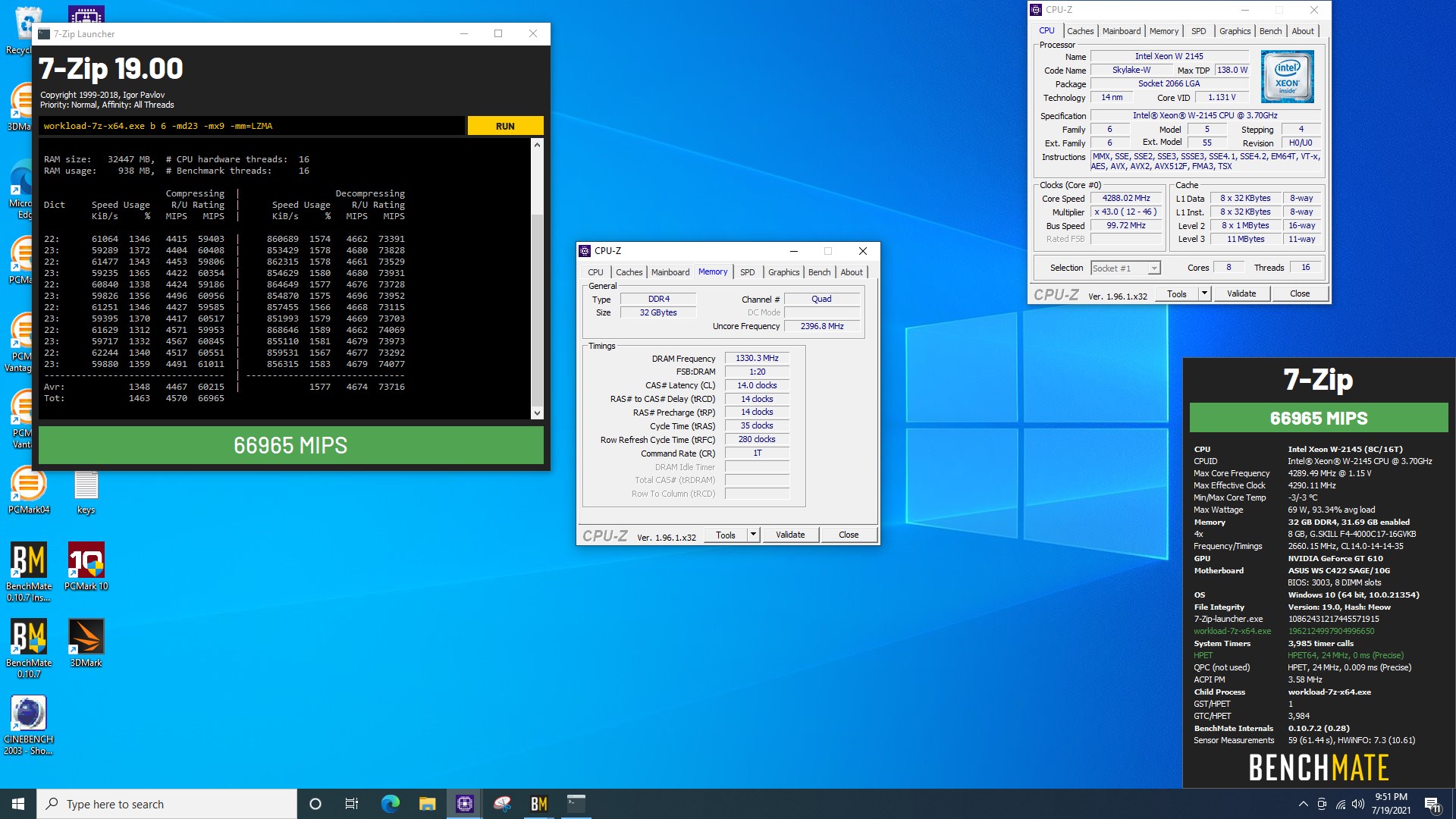
Task: Click the Intel Xeon W 2145 name field
Action: pos(1169,56)
